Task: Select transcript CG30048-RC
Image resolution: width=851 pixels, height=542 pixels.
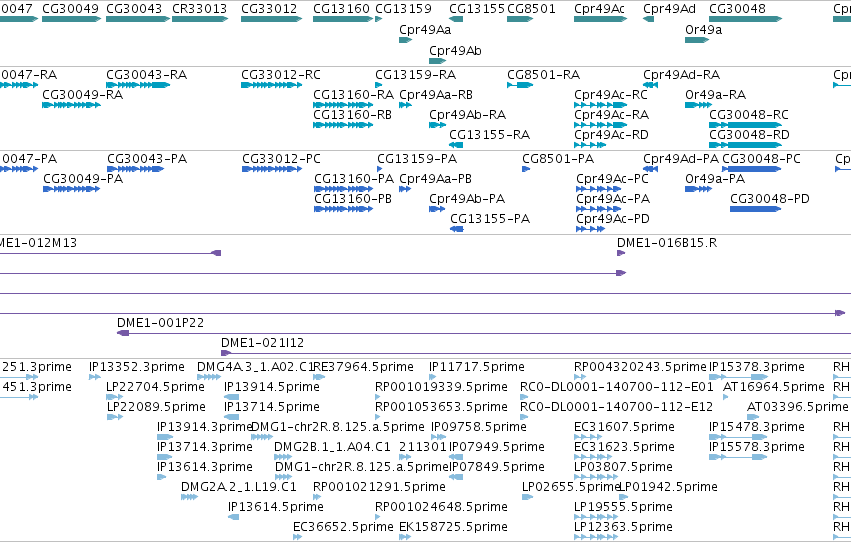Action: coord(745,125)
